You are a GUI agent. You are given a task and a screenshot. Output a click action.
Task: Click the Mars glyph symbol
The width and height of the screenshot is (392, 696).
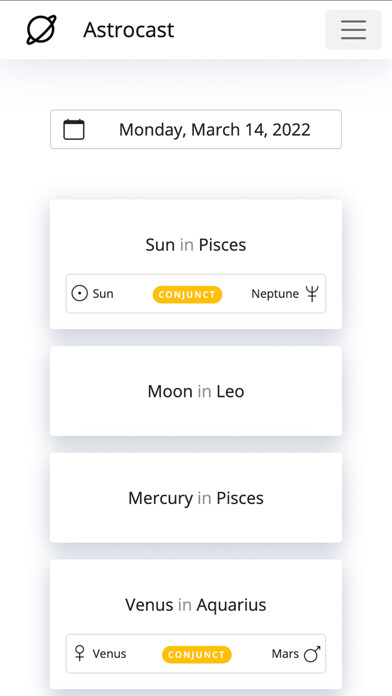312,654
